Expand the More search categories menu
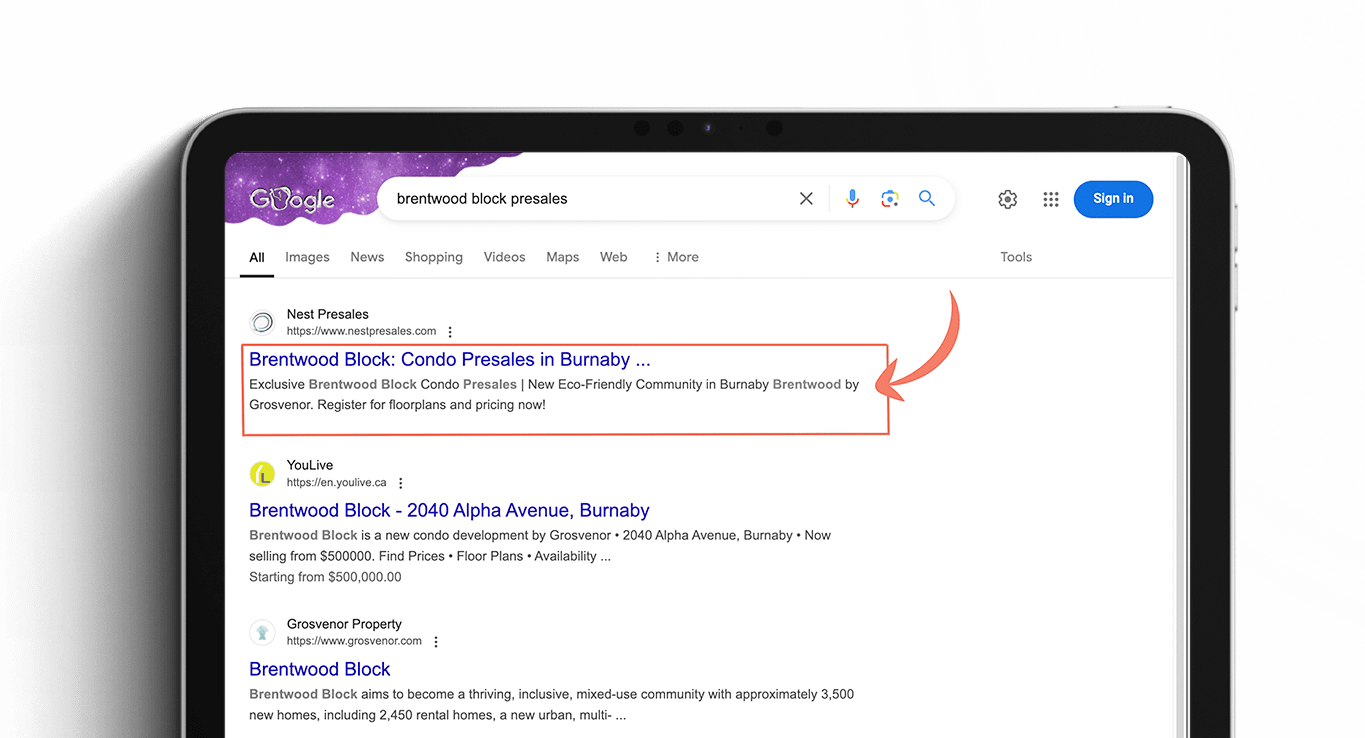Screen dimensions: 1365x738 tap(676, 257)
